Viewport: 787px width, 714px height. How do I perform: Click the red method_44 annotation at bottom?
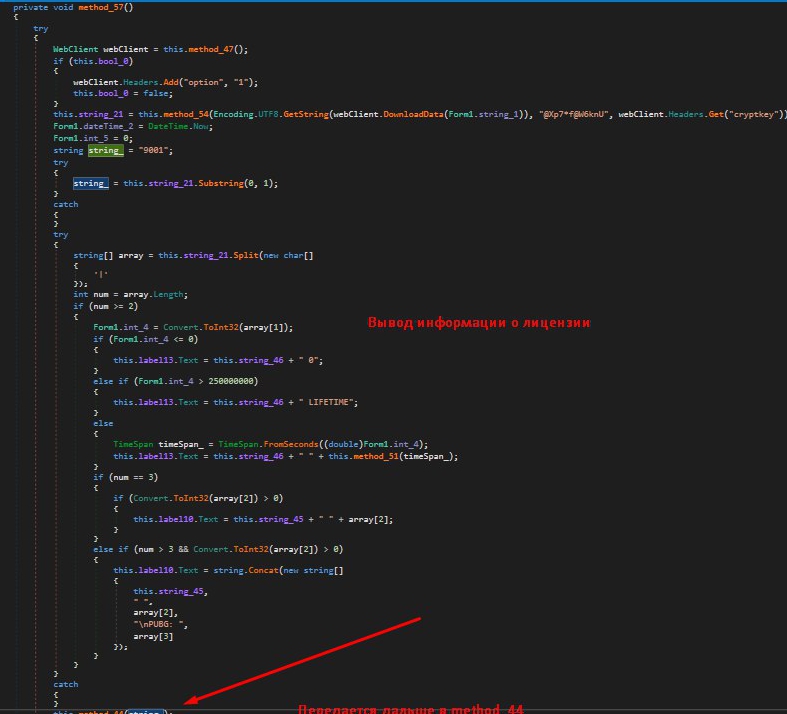[411, 708]
